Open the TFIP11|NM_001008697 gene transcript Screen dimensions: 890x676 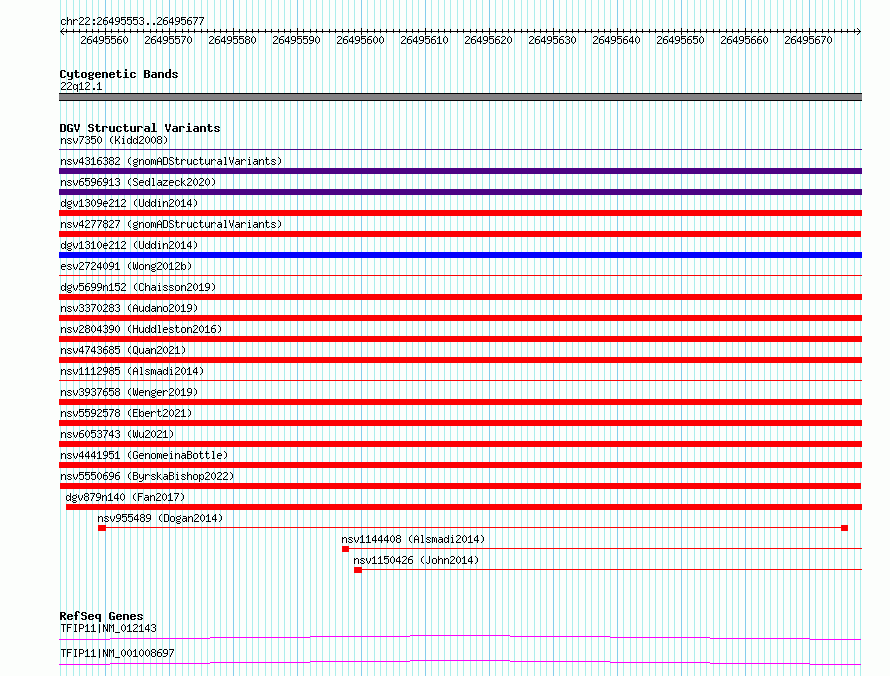117,653
